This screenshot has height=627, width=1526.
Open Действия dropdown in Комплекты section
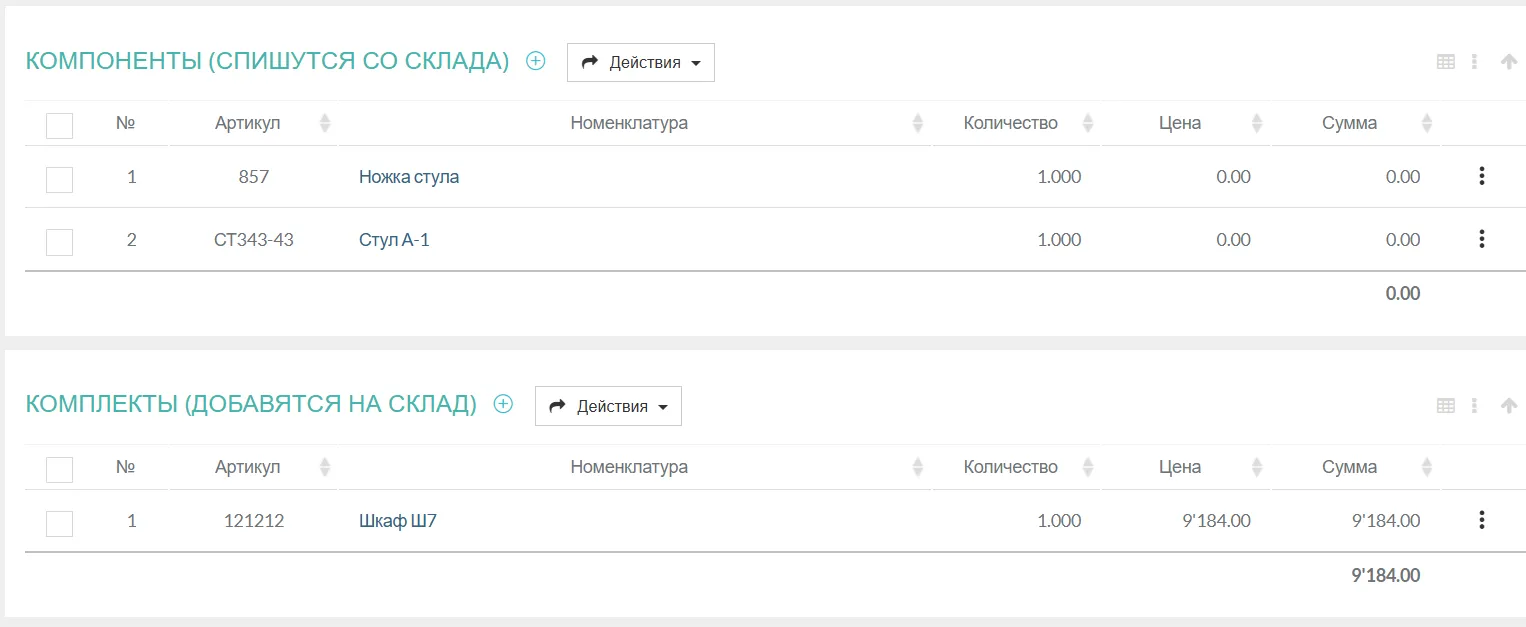tap(608, 407)
